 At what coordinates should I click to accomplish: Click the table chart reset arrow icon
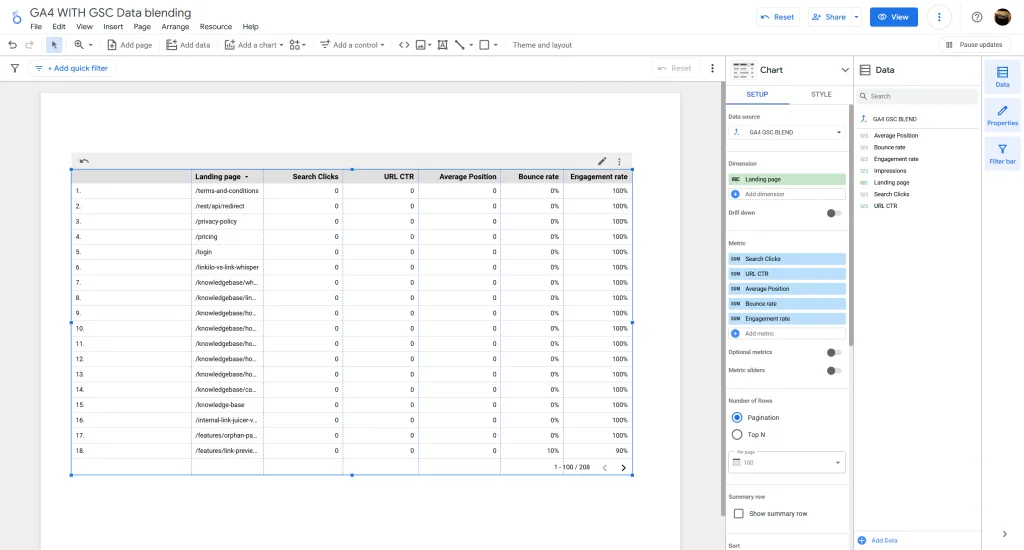pos(84,161)
